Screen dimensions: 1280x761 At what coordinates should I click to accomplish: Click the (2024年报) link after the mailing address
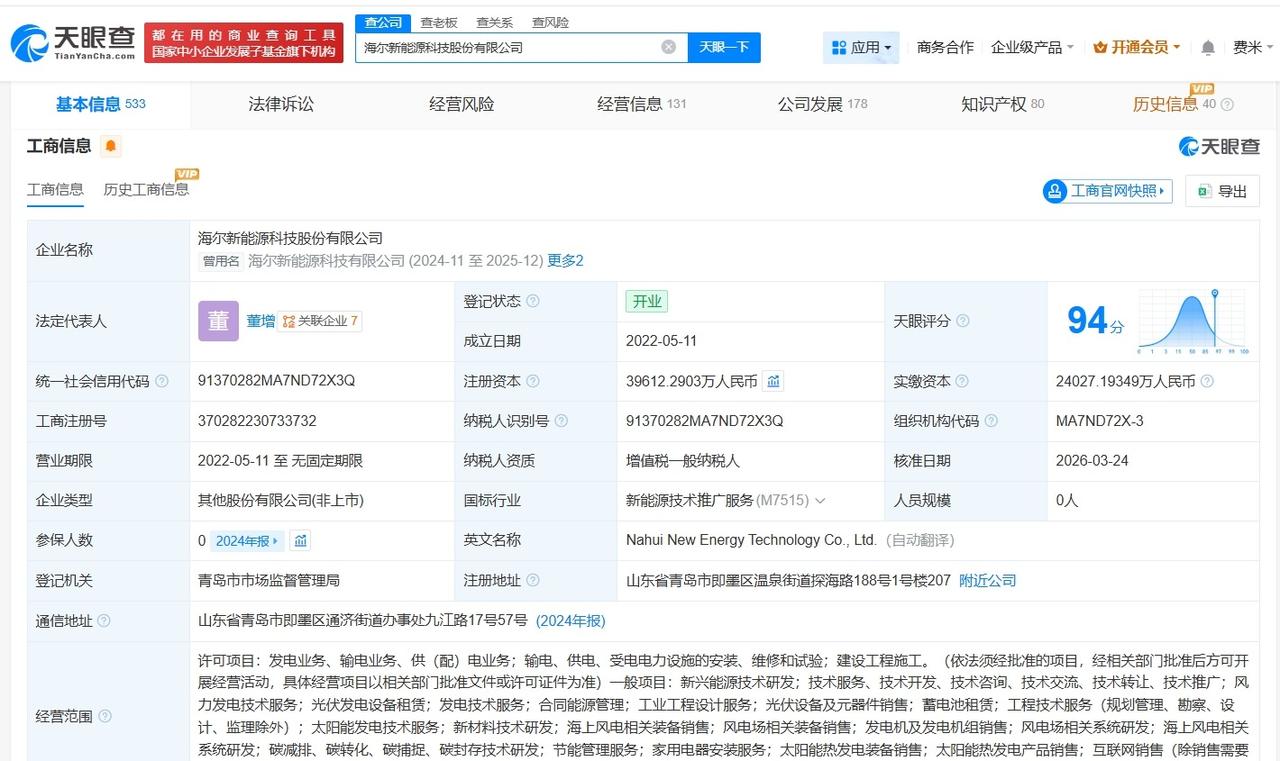pos(570,621)
